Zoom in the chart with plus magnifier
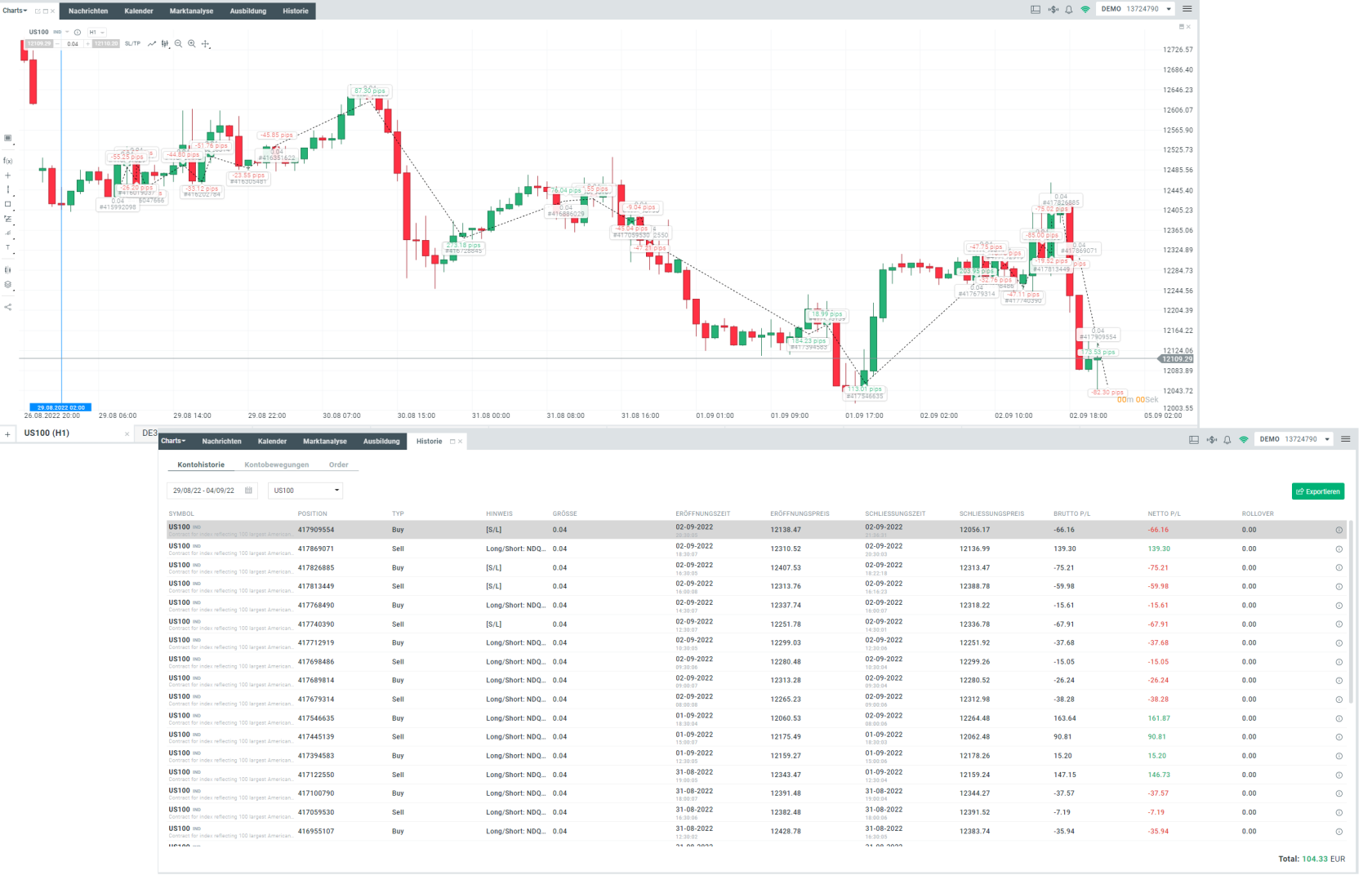This screenshot has width=1372, height=884. point(192,44)
